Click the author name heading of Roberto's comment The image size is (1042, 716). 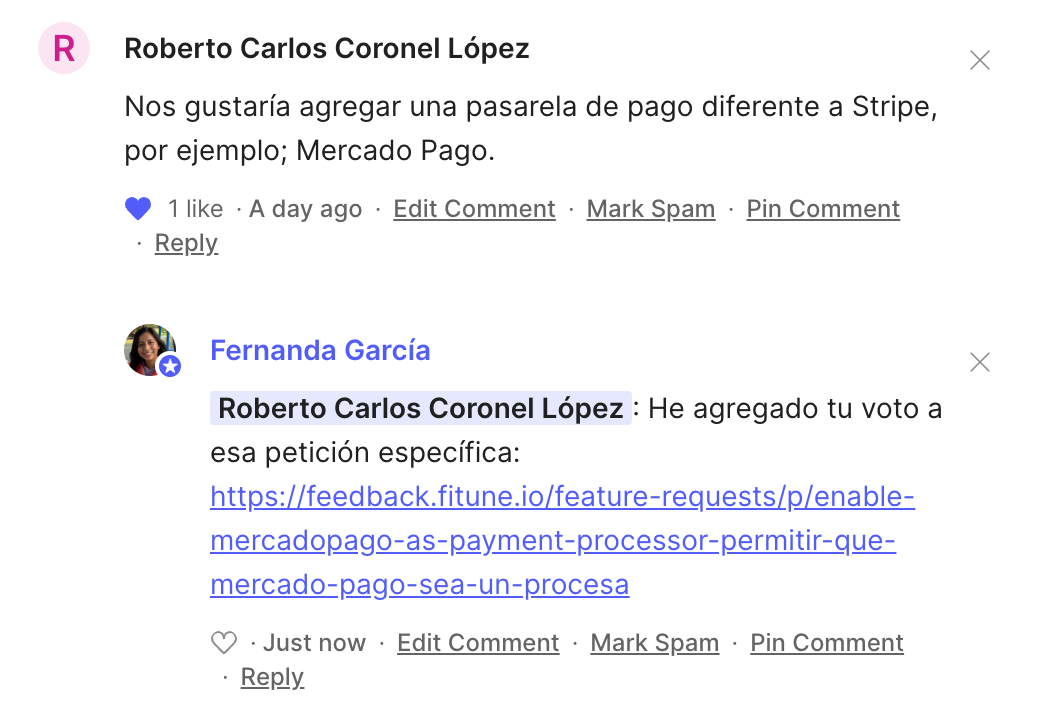(x=327, y=49)
